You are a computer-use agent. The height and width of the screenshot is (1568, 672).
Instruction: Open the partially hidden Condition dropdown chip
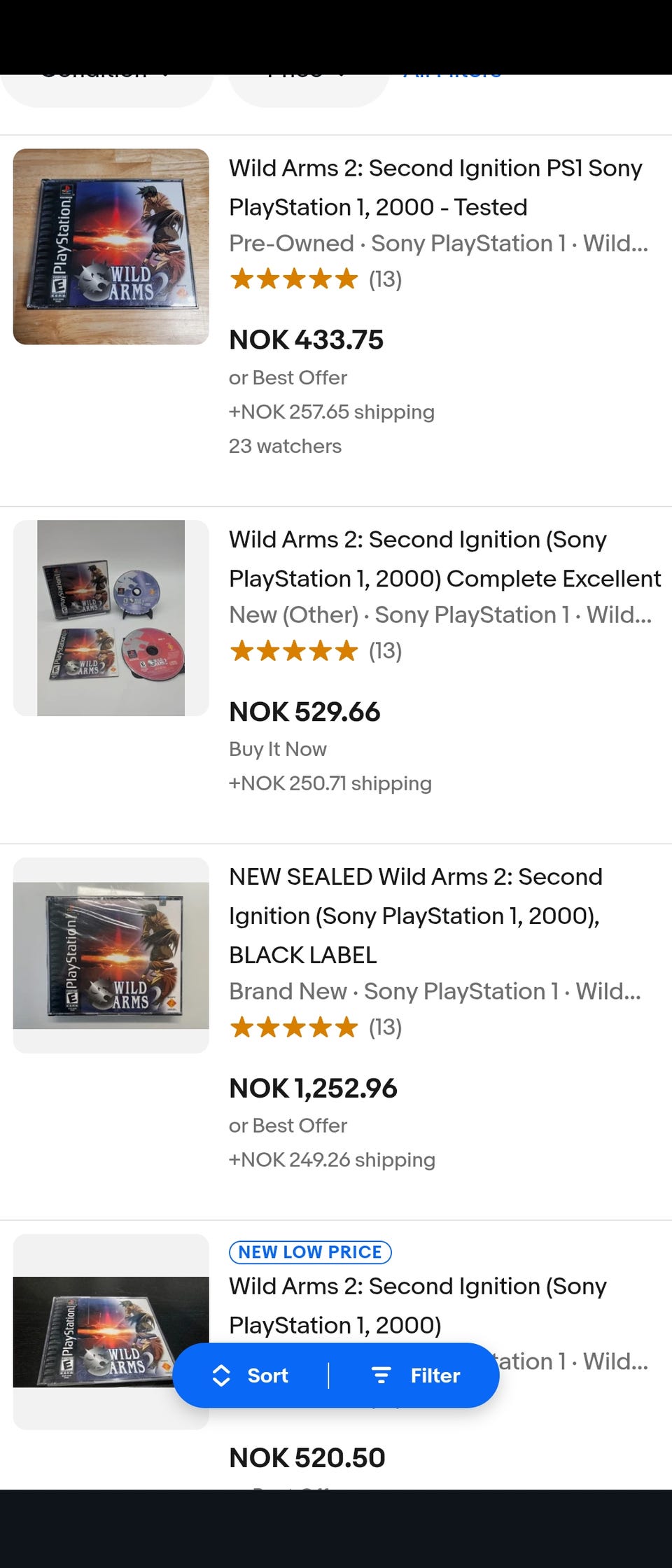[106, 85]
